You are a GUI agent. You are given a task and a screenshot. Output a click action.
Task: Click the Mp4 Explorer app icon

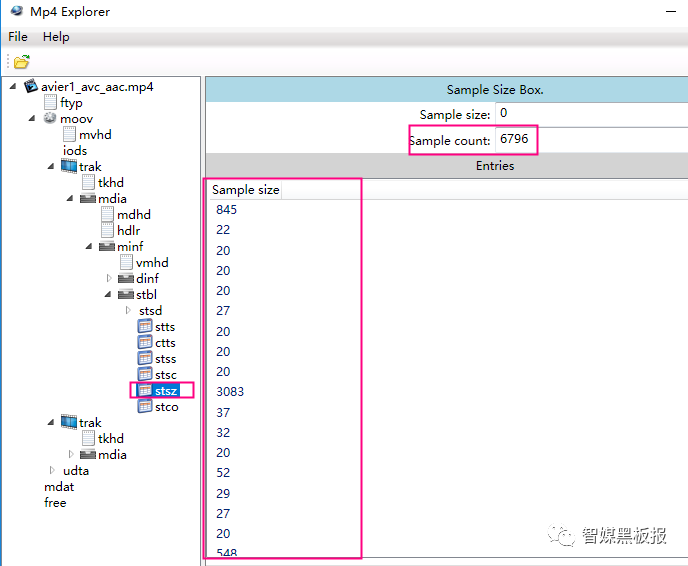(x=17, y=11)
